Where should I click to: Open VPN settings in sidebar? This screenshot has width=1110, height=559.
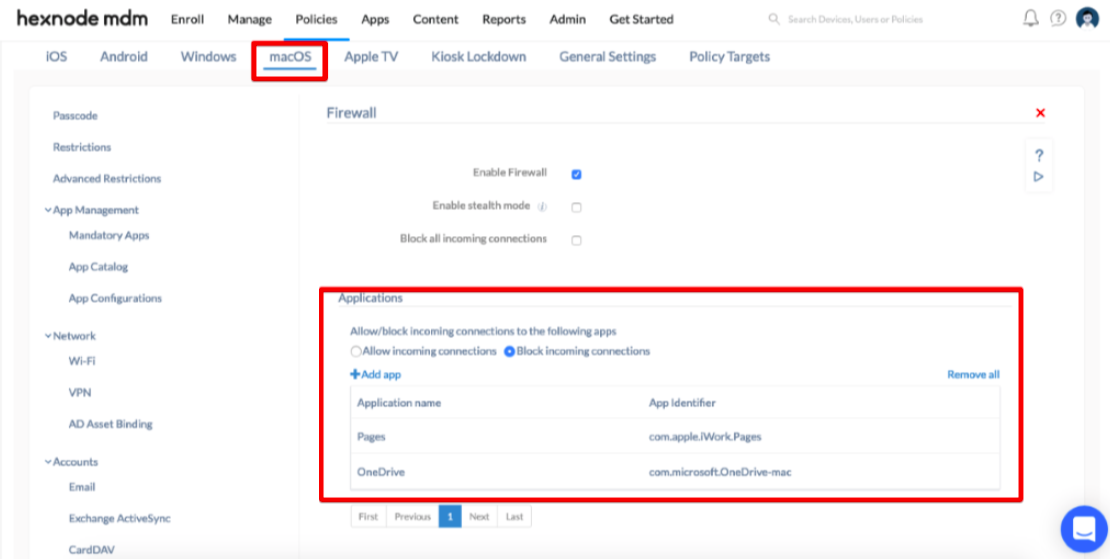click(x=80, y=393)
